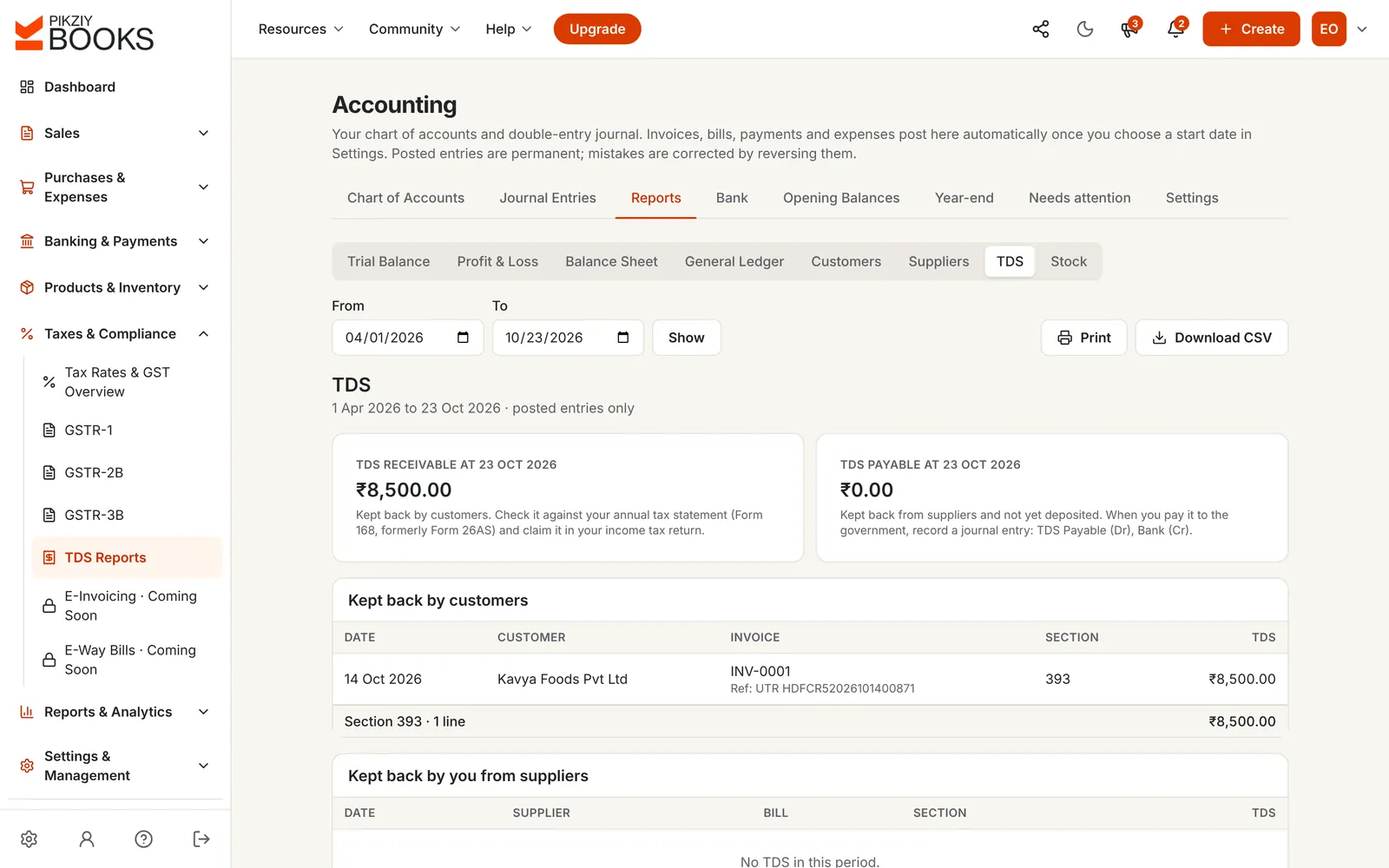Open the Resources dropdown menu
Image resolution: width=1389 pixels, height=868 pixels.
click(x=300, y=29)
